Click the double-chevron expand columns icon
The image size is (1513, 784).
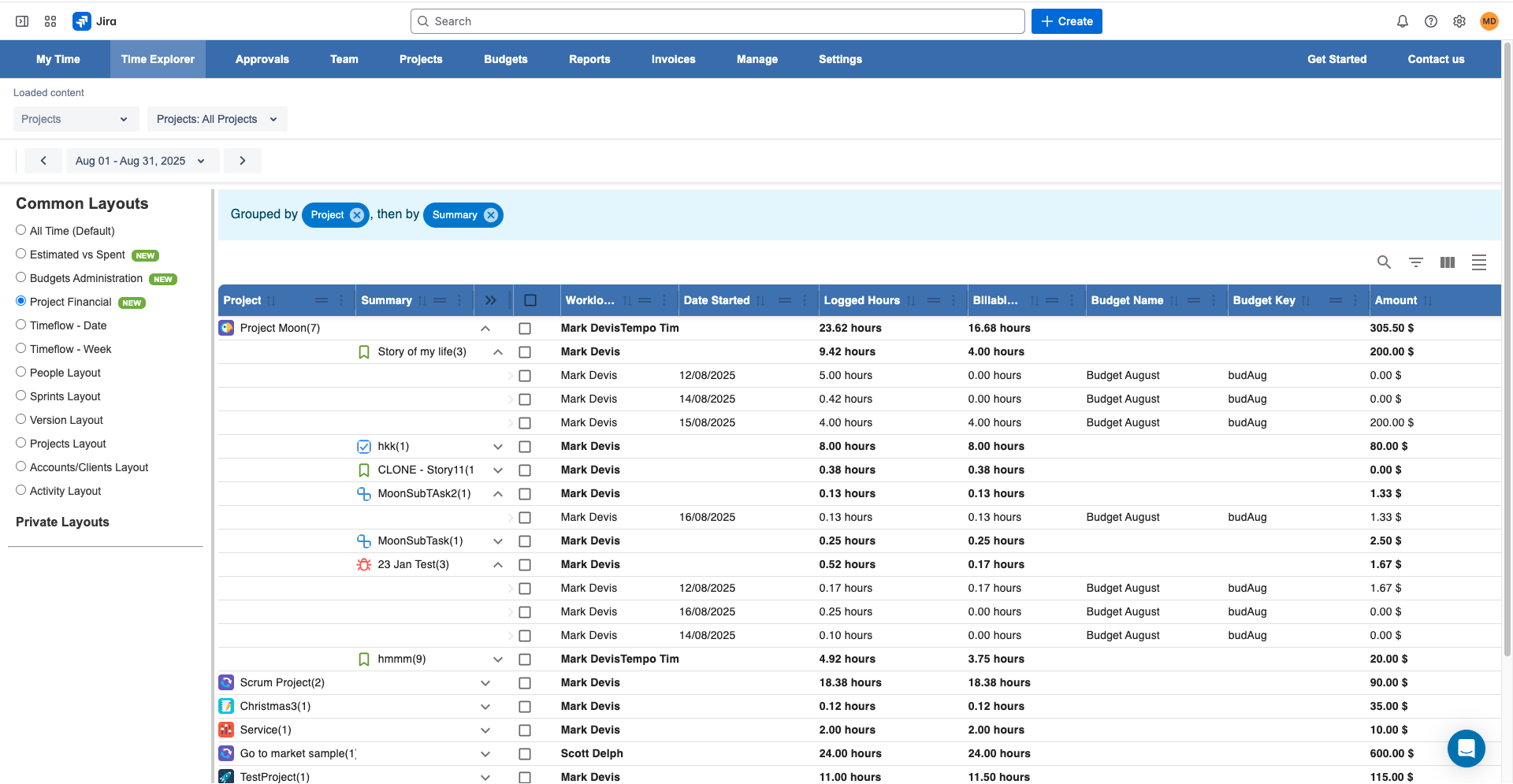[x=491, y=300]
